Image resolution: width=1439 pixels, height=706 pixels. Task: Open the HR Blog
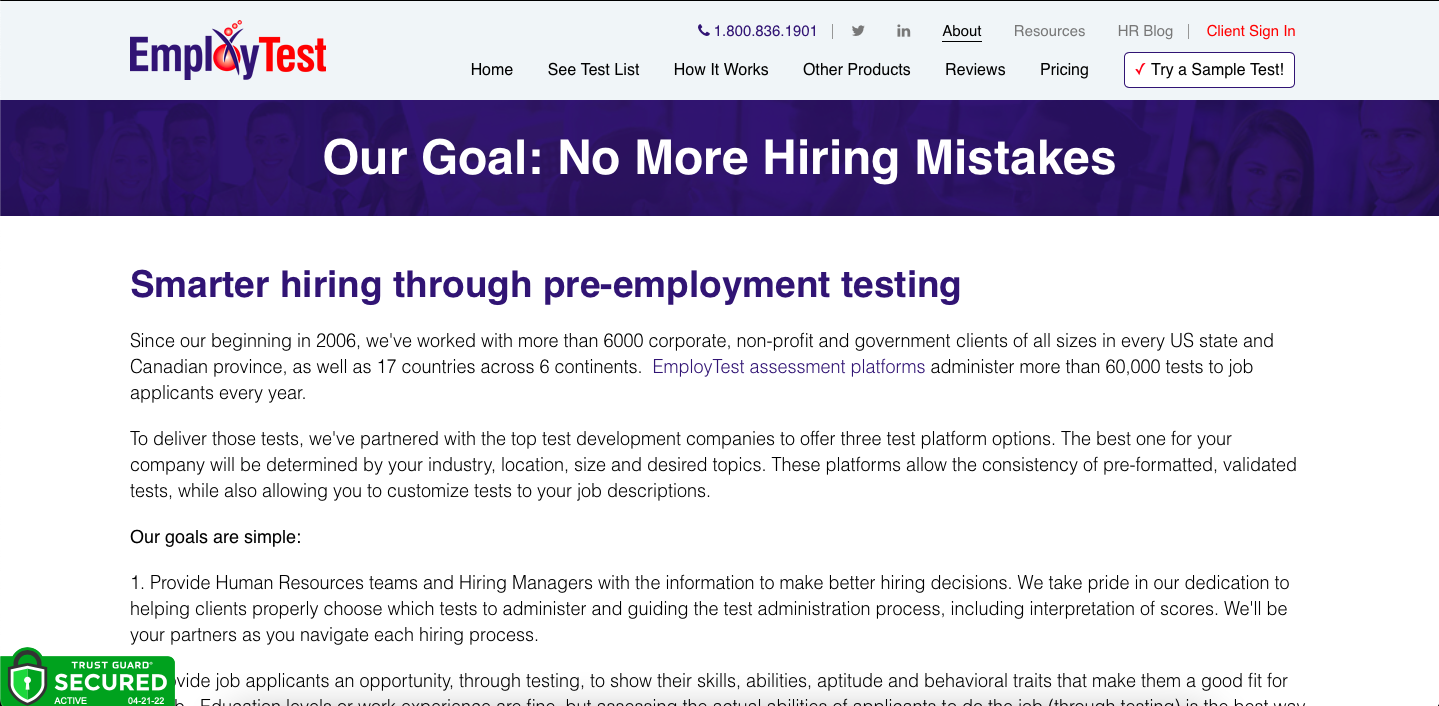point(1144,31)
